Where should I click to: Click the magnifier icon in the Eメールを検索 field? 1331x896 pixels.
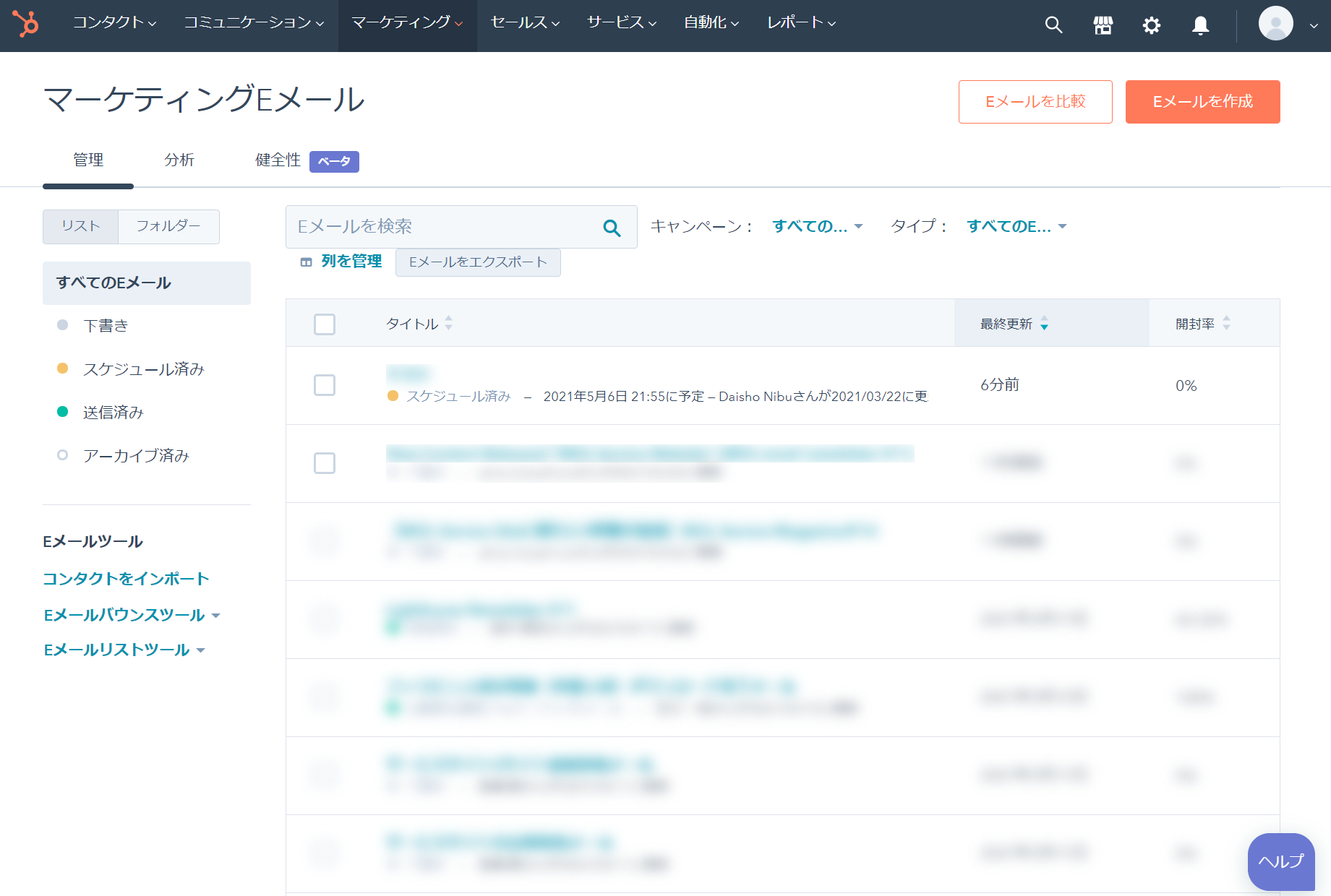tap(612, 228)
